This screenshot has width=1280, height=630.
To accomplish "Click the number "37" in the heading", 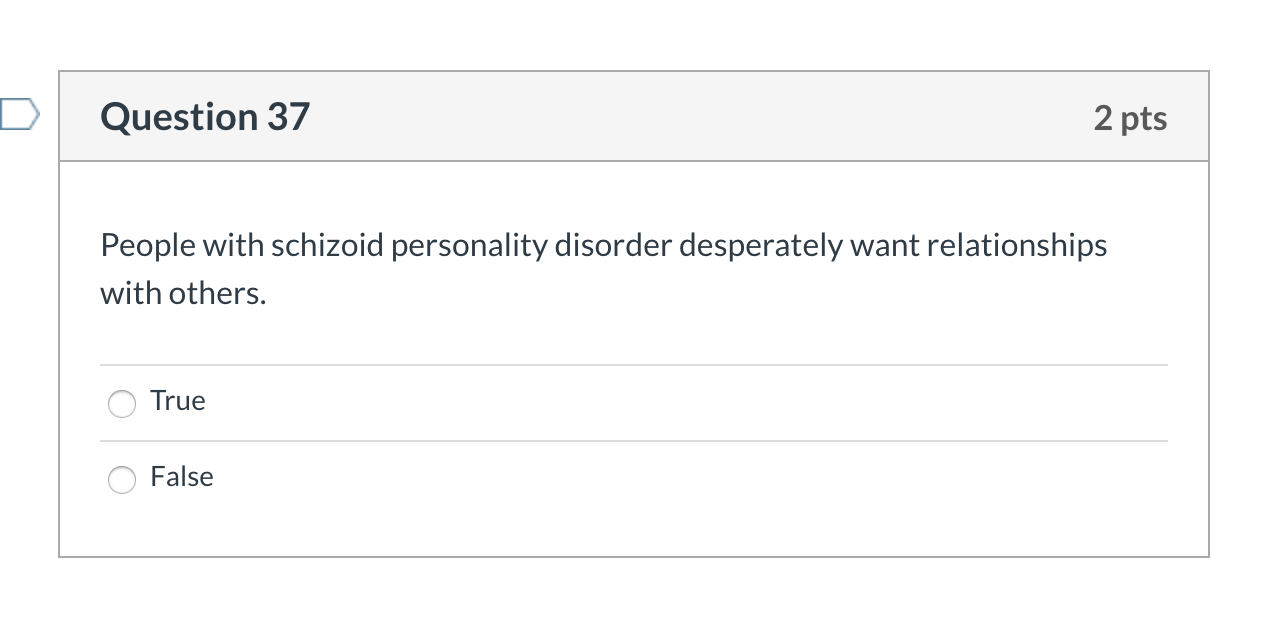I will tap(288, 117).
